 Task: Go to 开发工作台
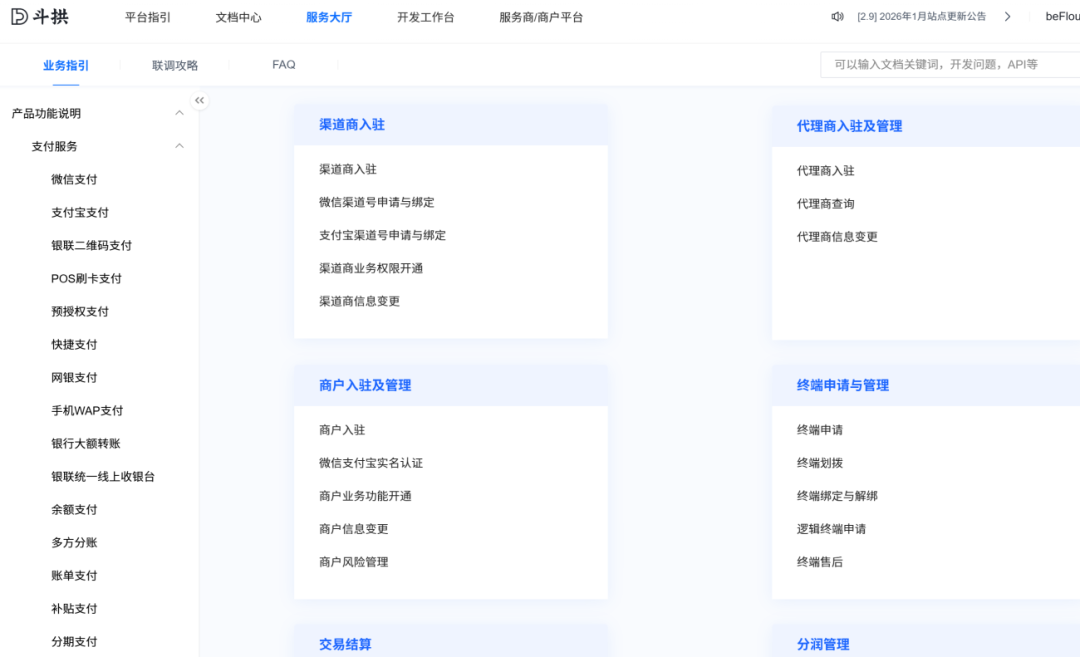click(426, 17)
